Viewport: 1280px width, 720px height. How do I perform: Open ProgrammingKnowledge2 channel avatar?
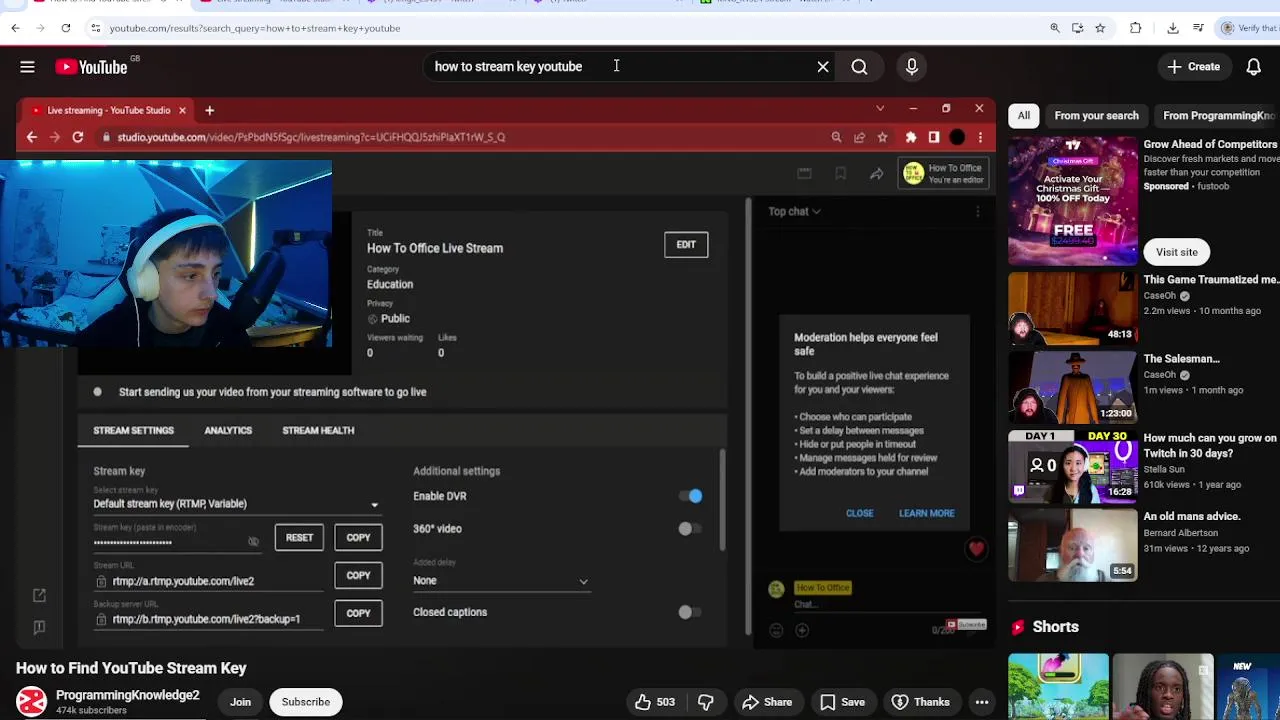(31, 702)
